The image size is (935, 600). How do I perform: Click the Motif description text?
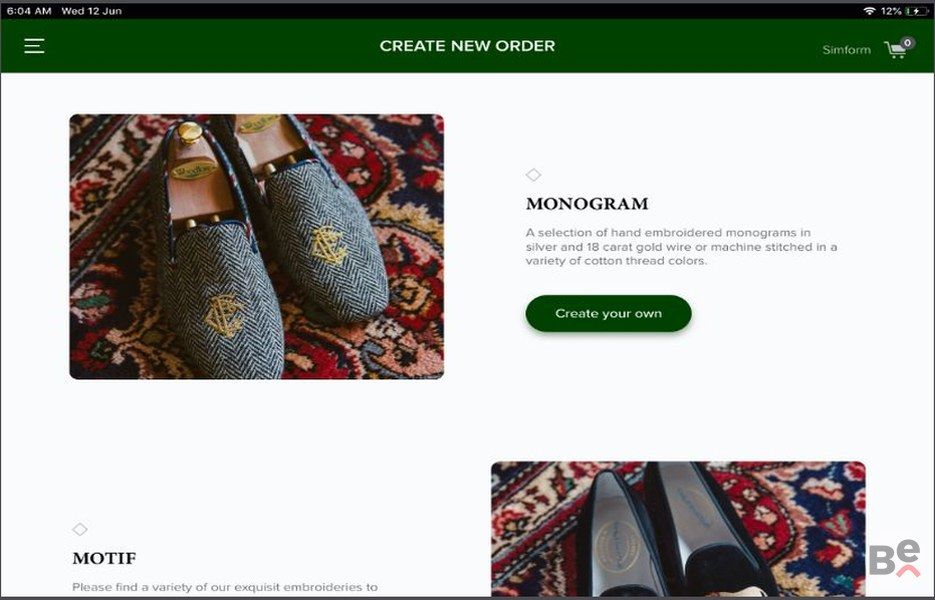point(225,587)
